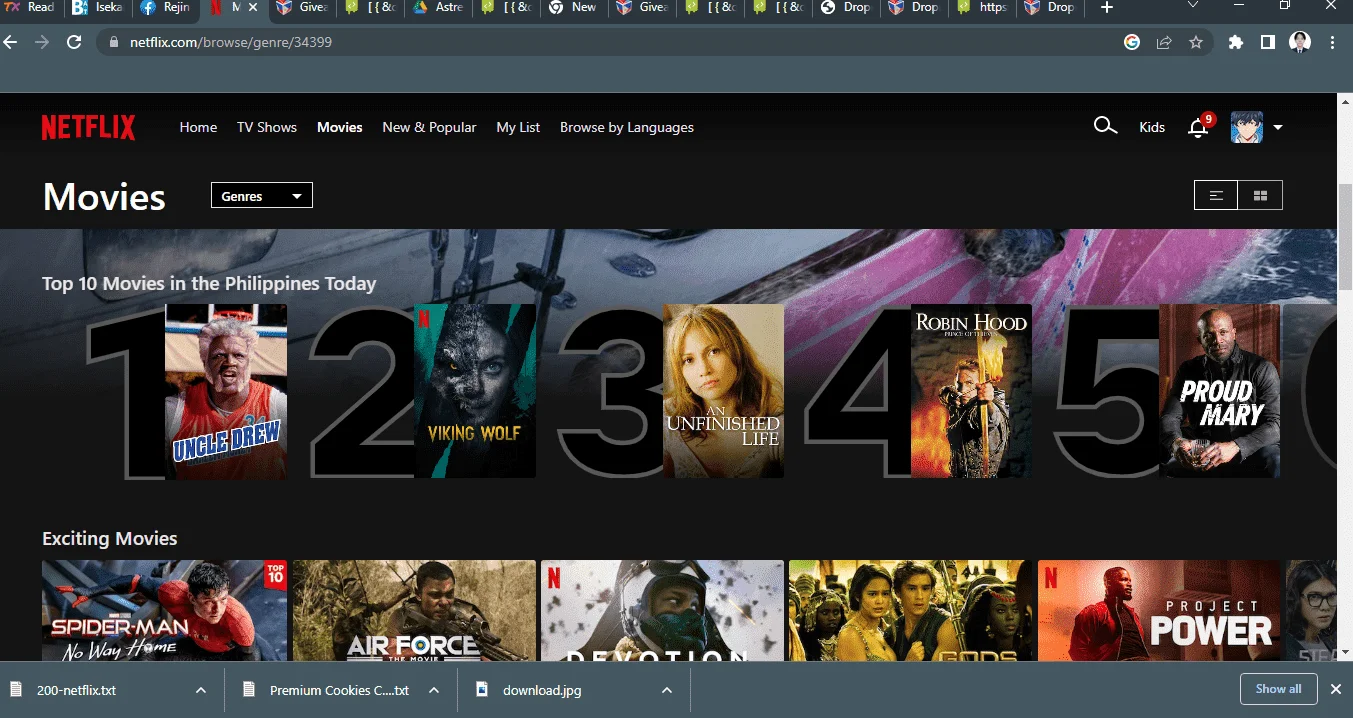Screen dimensions: 1353x718
Task: Open the notifications bell icon
Action: 1198,127
